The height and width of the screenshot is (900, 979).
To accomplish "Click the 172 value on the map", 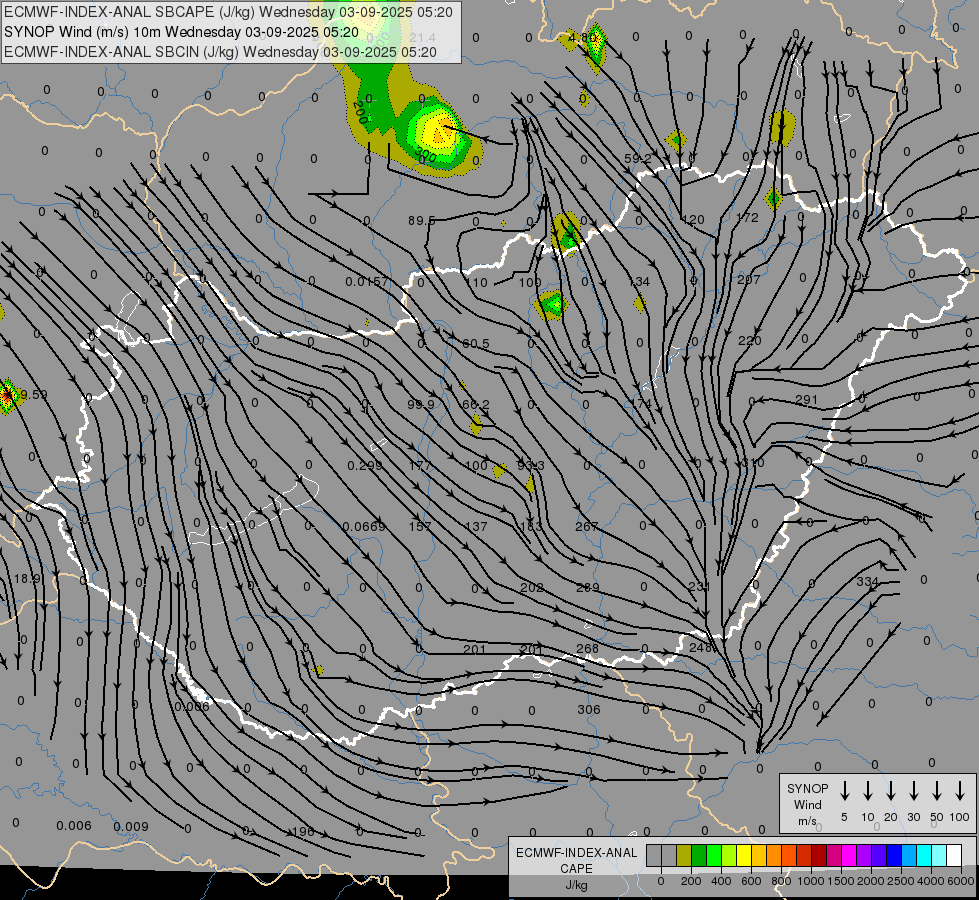I will (747, 218).
